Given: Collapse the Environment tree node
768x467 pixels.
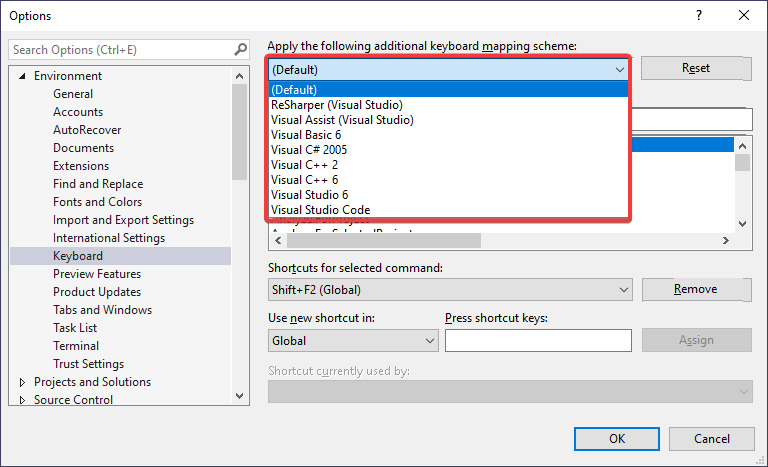Looking at the screenshot, I should tap(22, 76).
